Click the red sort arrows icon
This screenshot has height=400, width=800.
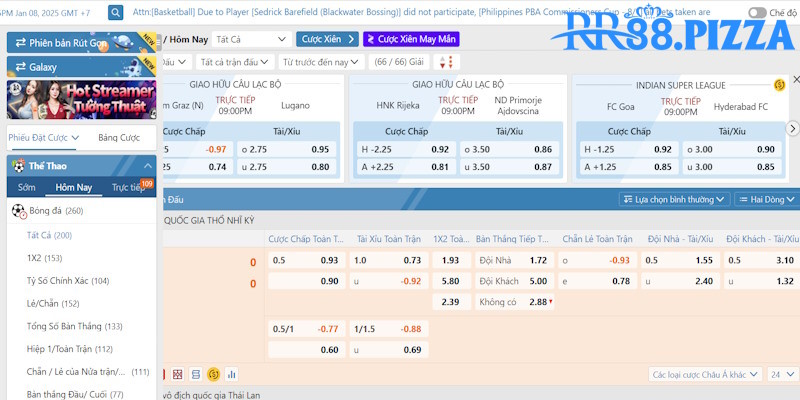pyautogui.click(x=445, y=62)
